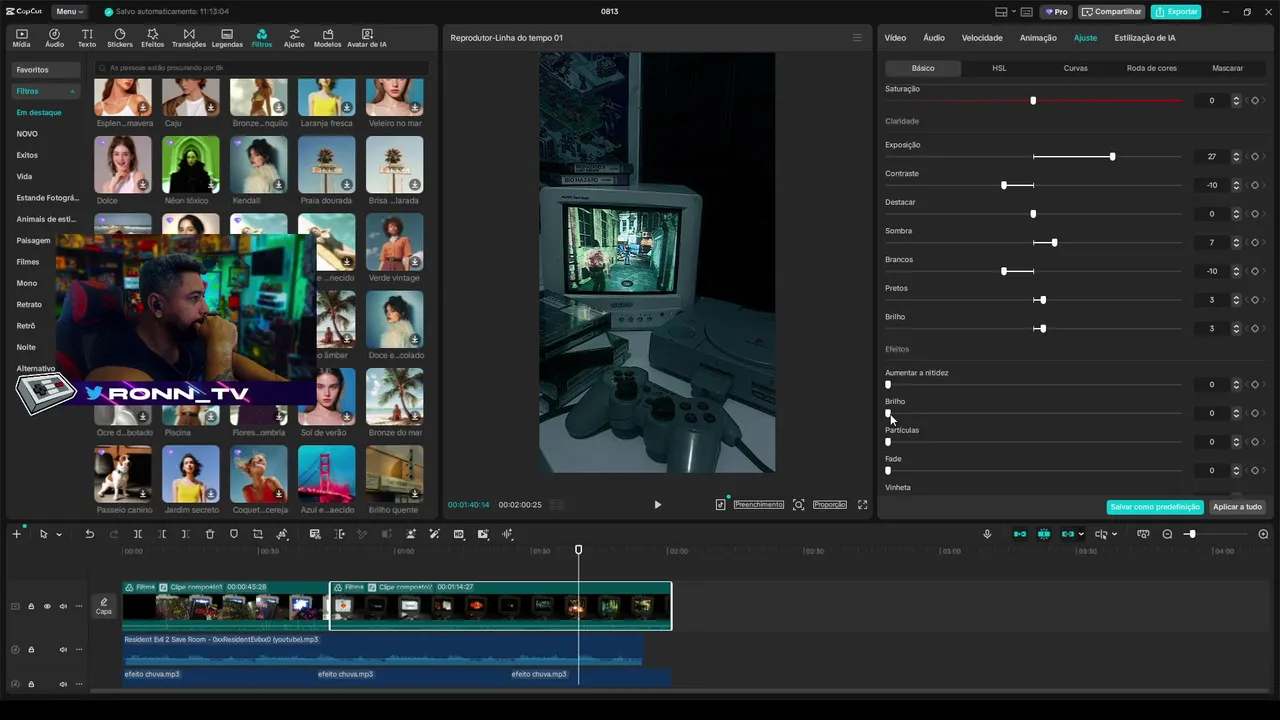Collapse the Filtros category list
Image resolution: width=1280 pixels, height=720 pixels.
pyautogui.click(x=72, y=91)
